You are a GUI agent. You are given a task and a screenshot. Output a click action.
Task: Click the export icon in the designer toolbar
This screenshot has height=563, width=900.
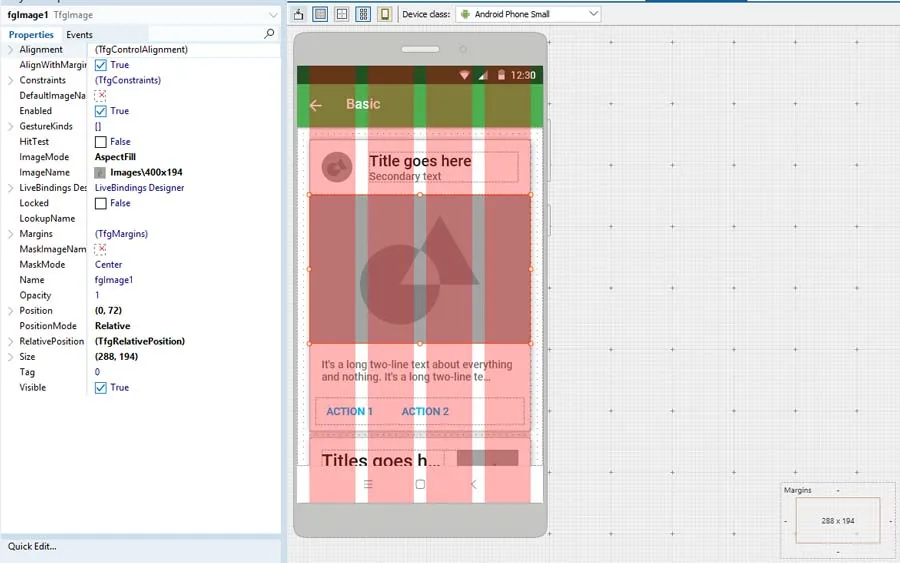(298, 14)
